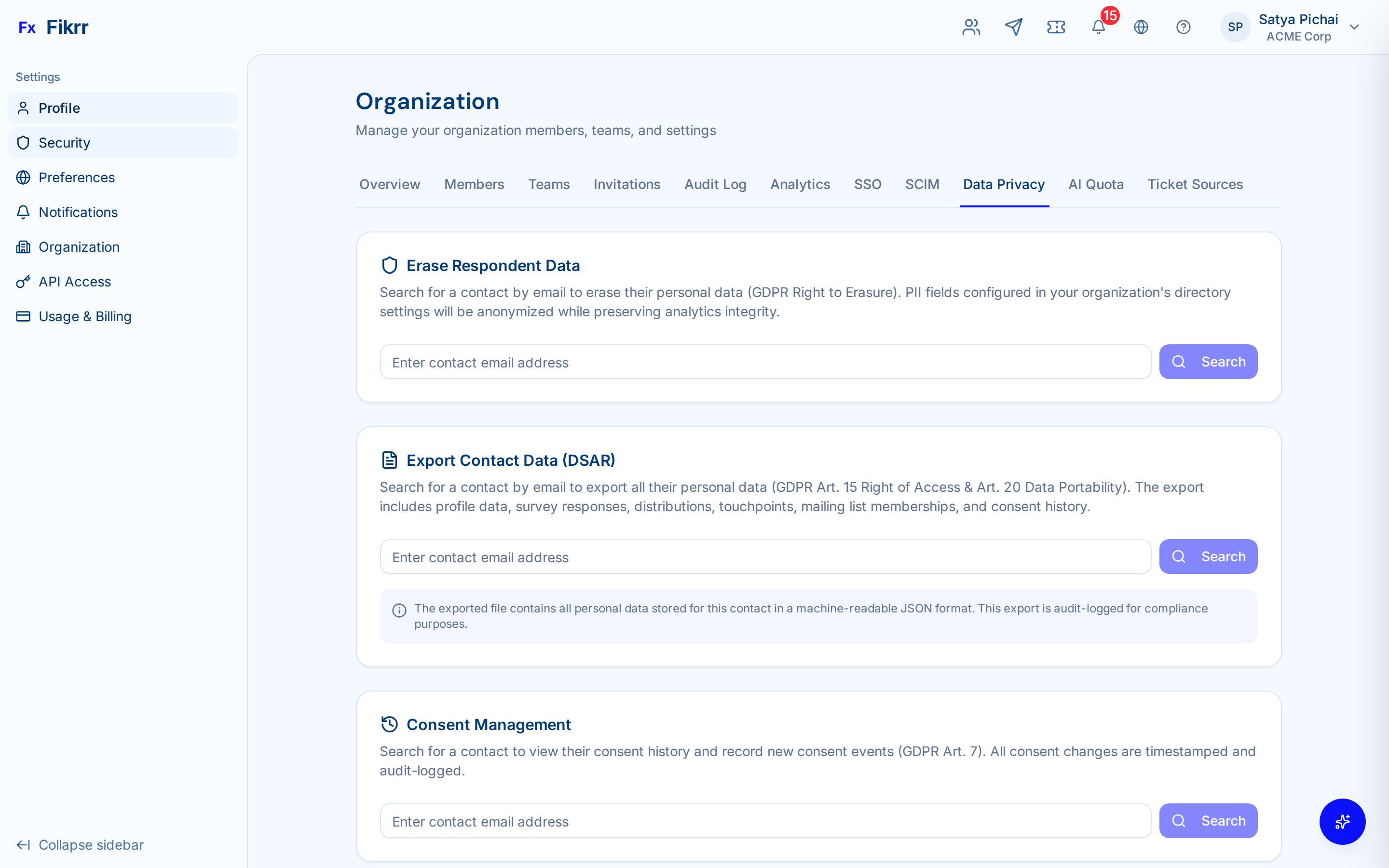Open help via the question mark icon
This screenshot has height=868, width=1389.
click(x=1184, y=27)
